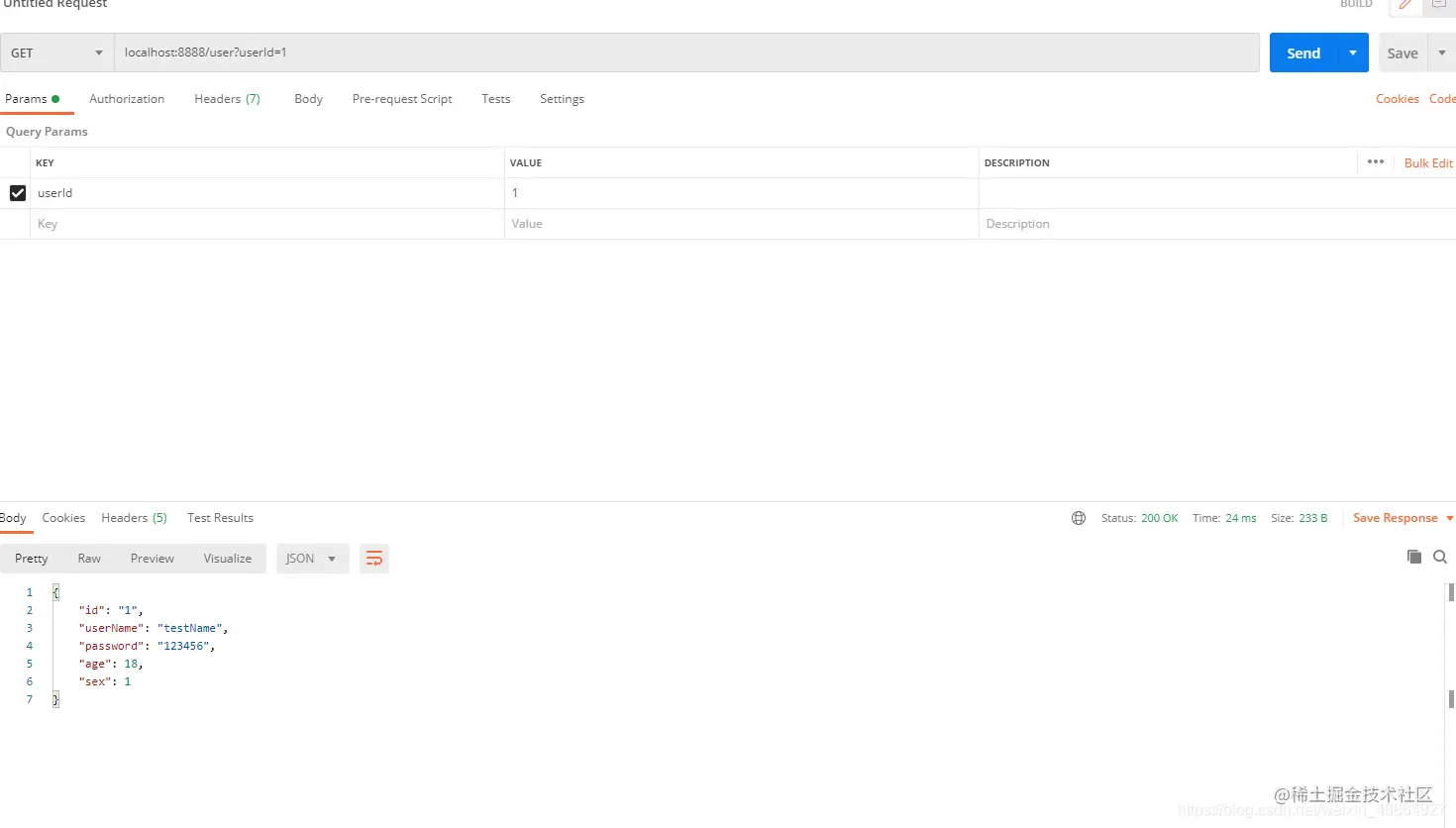The height and width of the screenshot is (828, 1456).
Task: Expand the Save Response dropdown
Action: click(1450, 518)
